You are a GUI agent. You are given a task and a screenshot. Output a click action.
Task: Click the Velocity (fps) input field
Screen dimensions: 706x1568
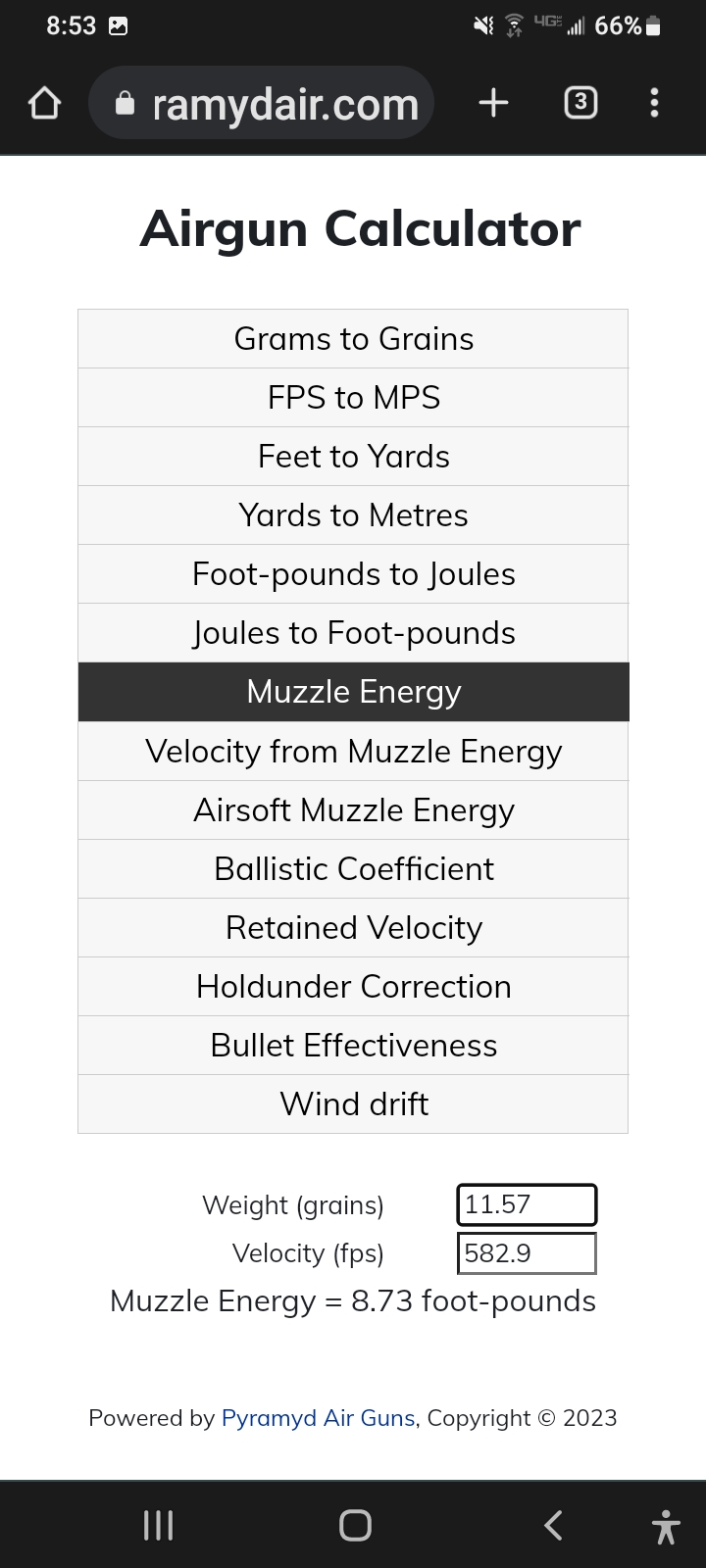pos(527,1253)
